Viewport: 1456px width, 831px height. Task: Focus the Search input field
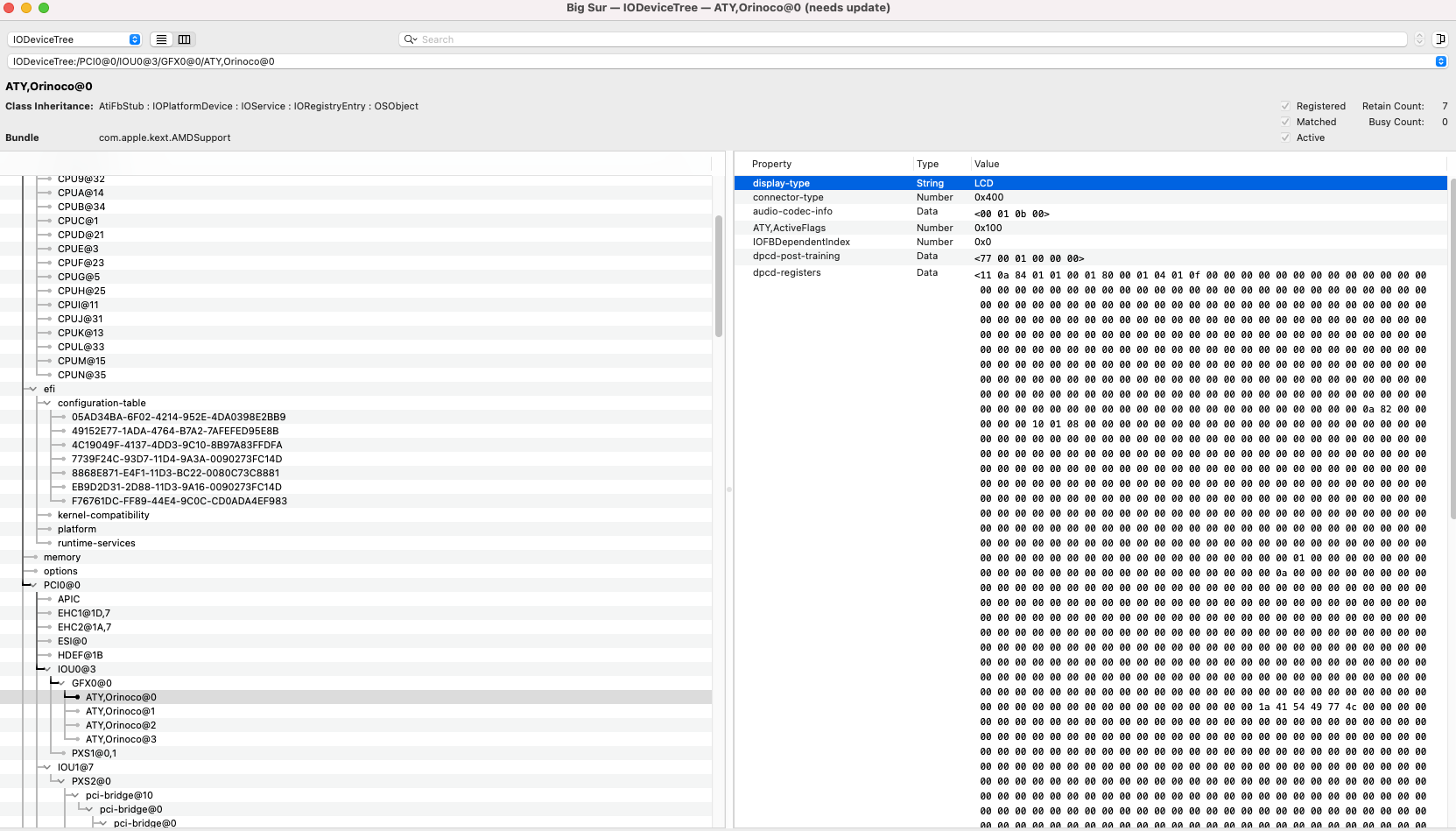(902, 39)
